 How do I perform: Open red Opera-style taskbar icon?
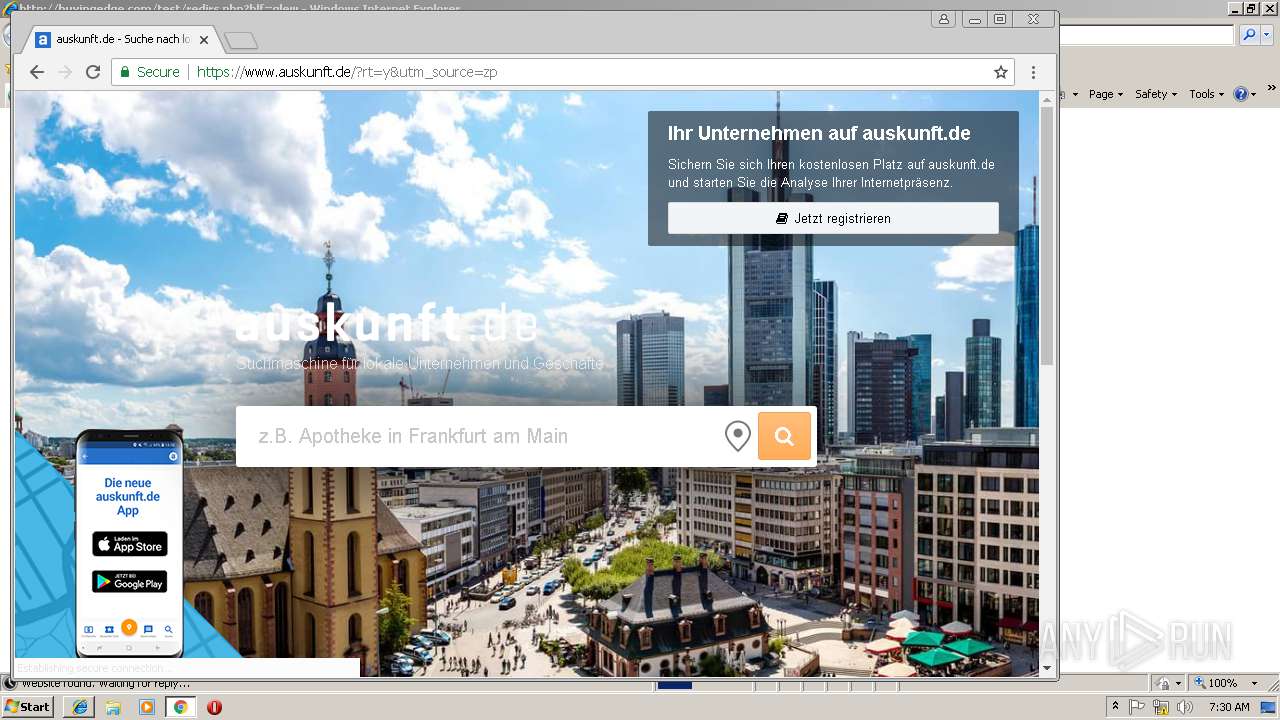214,707
